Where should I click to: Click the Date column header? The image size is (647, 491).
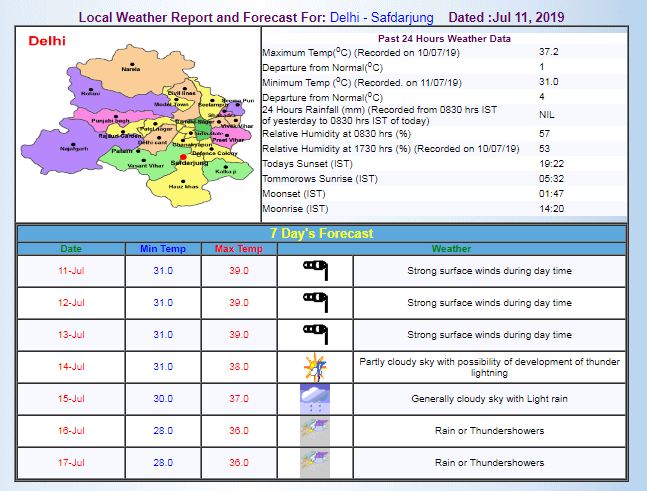[x=71, y=248]
